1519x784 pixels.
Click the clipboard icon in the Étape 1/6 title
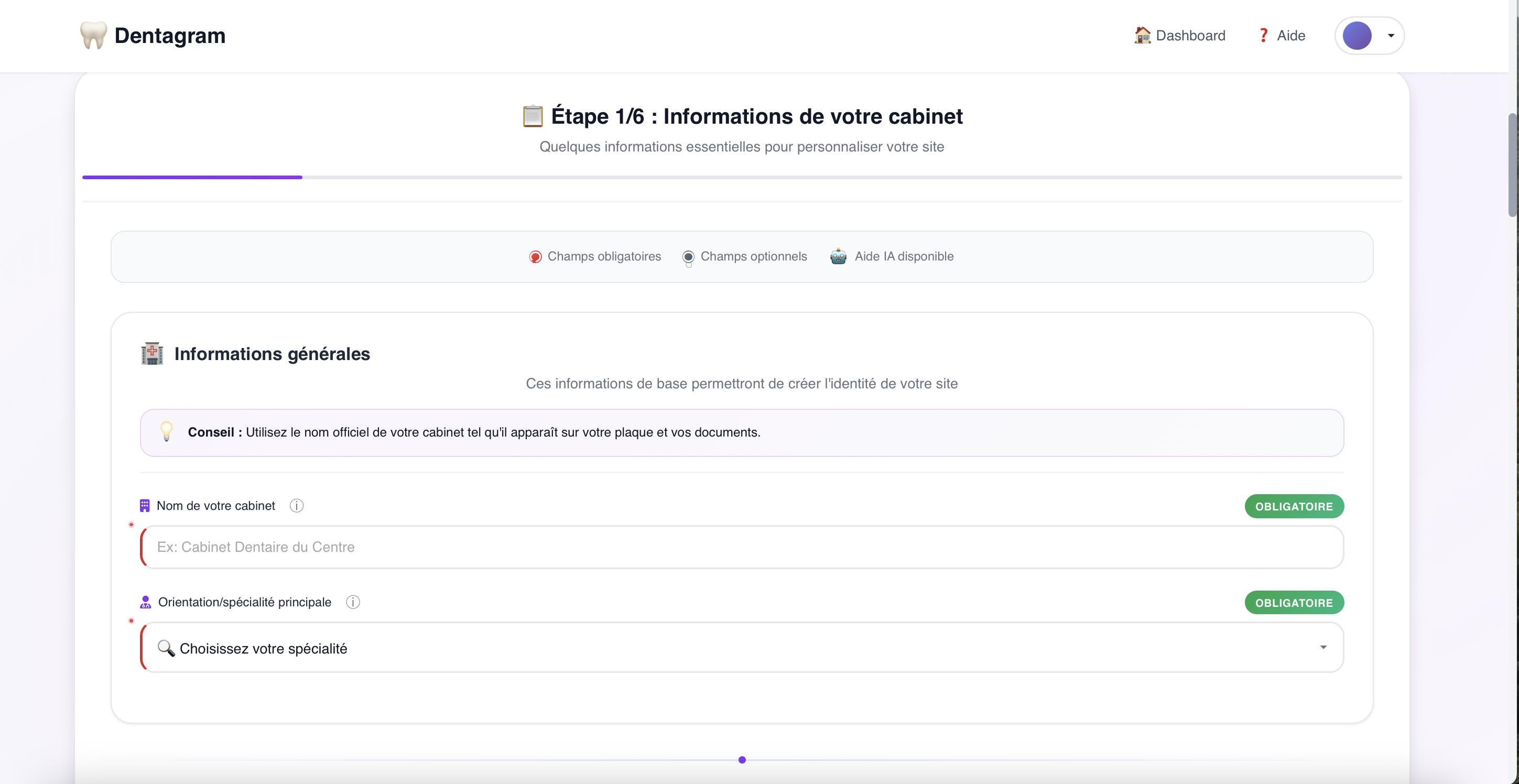[533, 116]
